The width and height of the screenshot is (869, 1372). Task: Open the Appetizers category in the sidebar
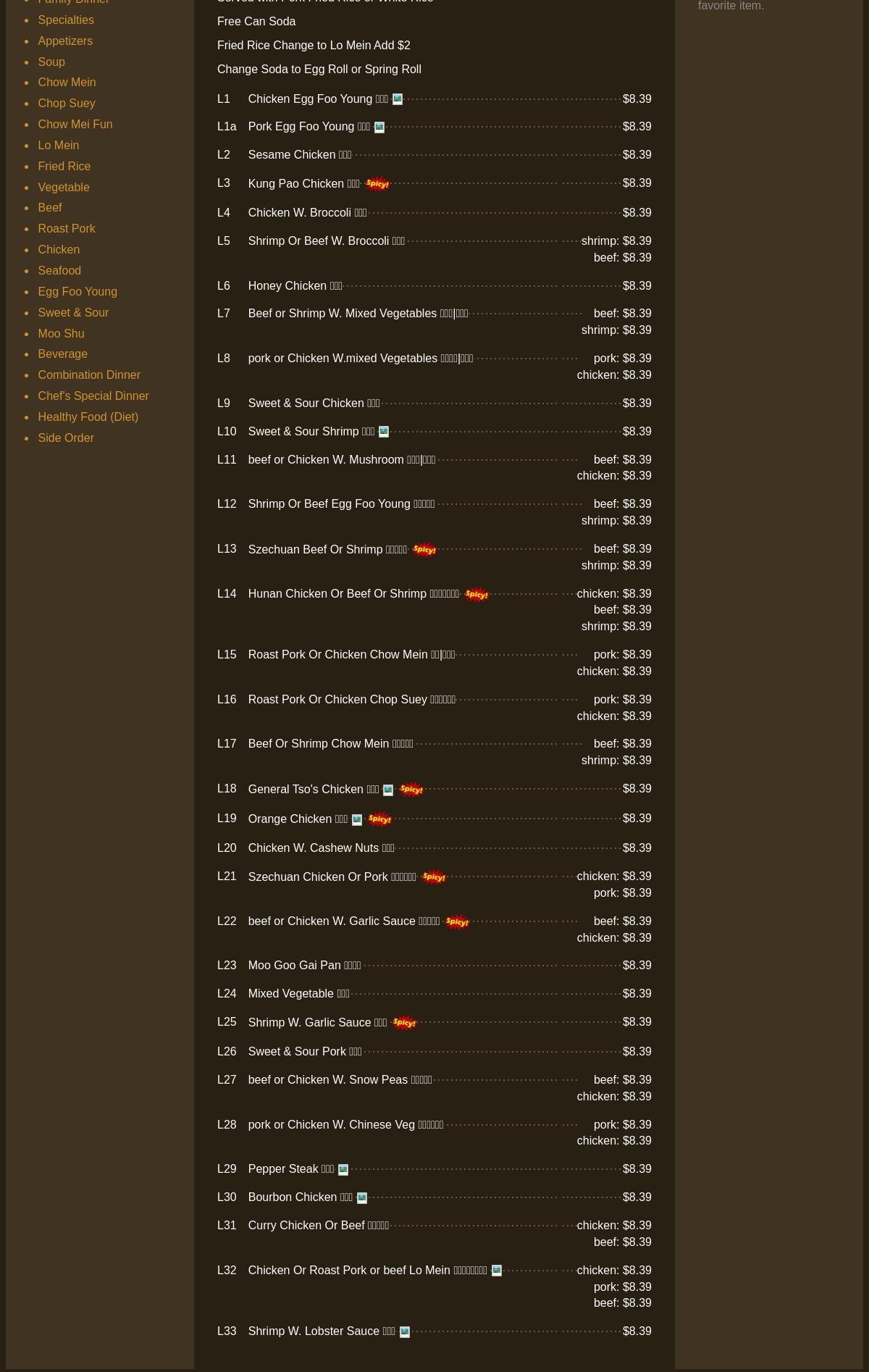[65, 41]
